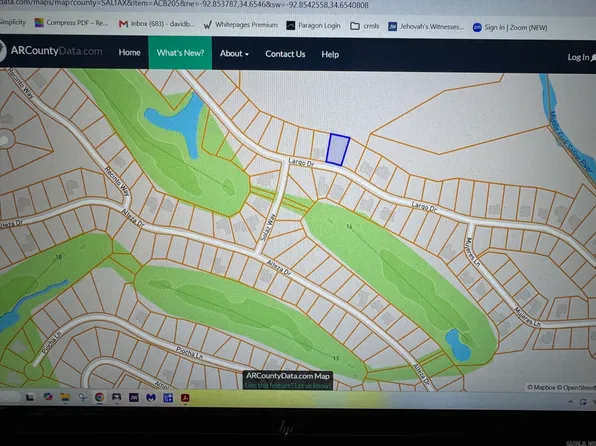
Task: Open Task View in the taskbar
Action: point(30,397)
